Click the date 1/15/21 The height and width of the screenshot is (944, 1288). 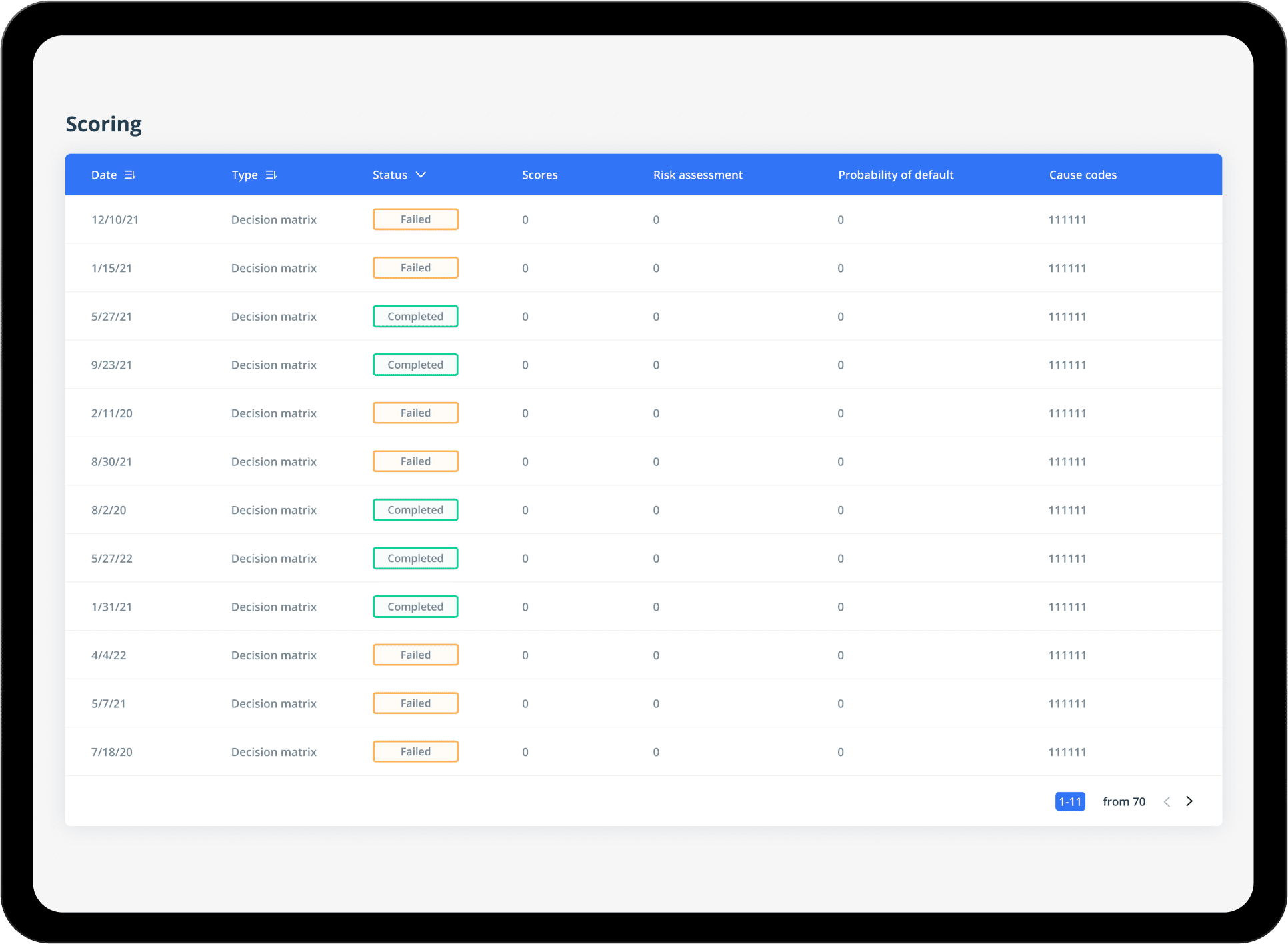pos(111,268)
